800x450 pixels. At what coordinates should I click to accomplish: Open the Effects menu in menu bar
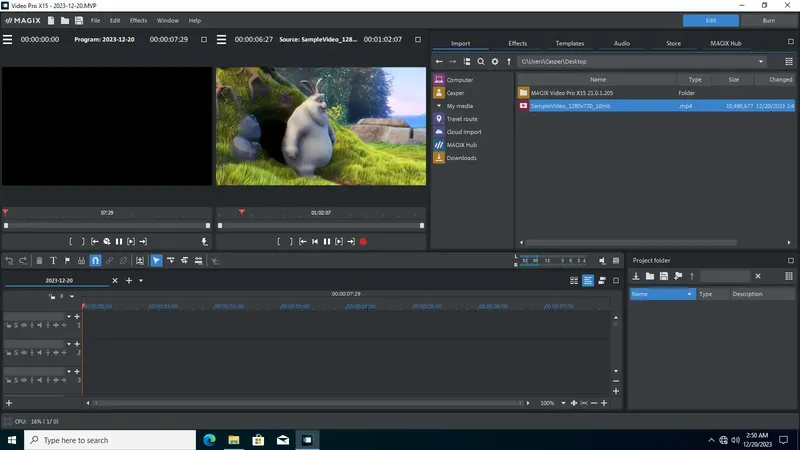pyautogui.click(x=138, y=20)
